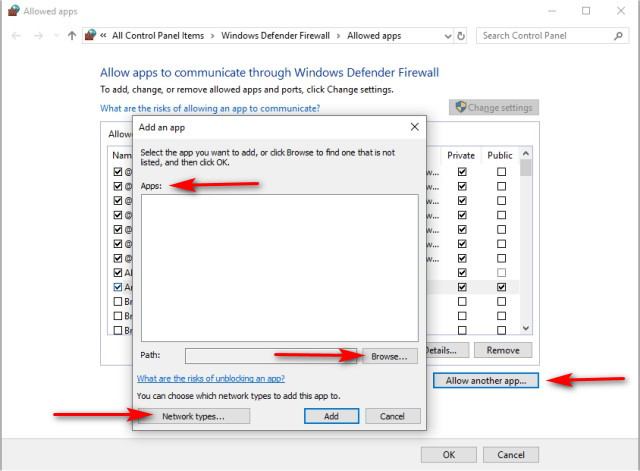The image size is (640, 471).
Task: Click inside the empty Apps list box
Action: (x=280, y=268)
